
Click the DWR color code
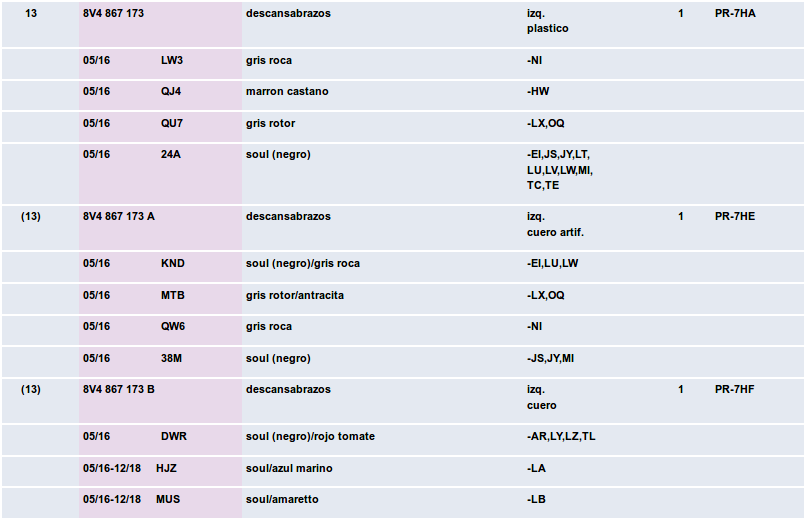(174, 437)
